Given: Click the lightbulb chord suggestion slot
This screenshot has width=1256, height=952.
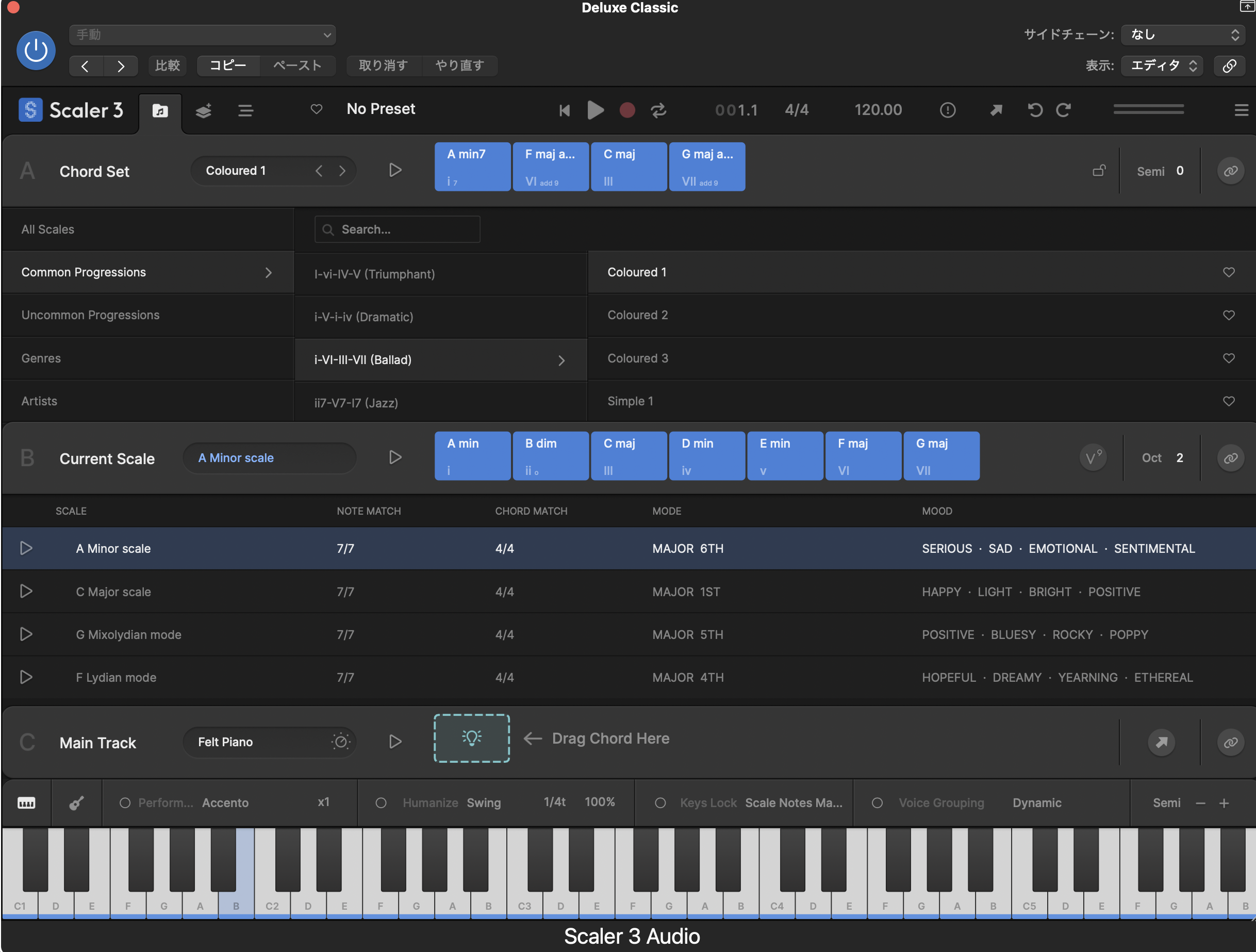Looking at the screenshot, I should pyautogui.click(x=472, y=738).
